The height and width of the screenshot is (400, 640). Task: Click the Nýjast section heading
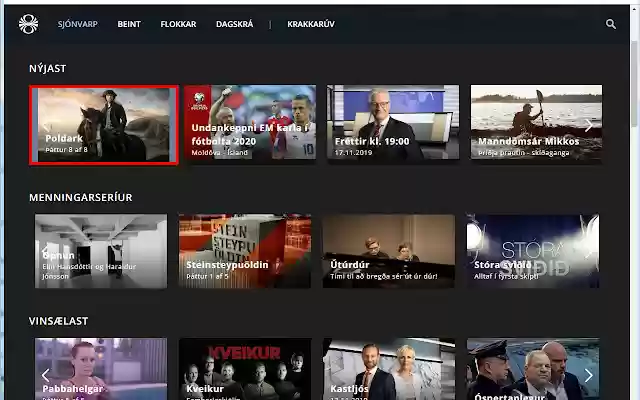tap(47, 69)
